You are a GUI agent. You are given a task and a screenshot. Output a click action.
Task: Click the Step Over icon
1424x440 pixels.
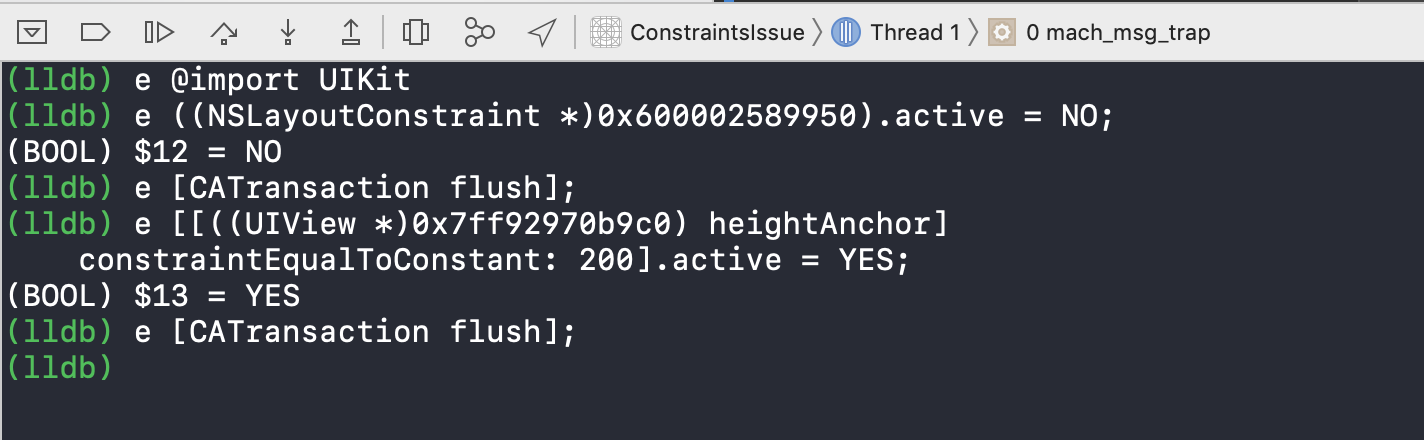pyautogui.click(x=224, y=33)
